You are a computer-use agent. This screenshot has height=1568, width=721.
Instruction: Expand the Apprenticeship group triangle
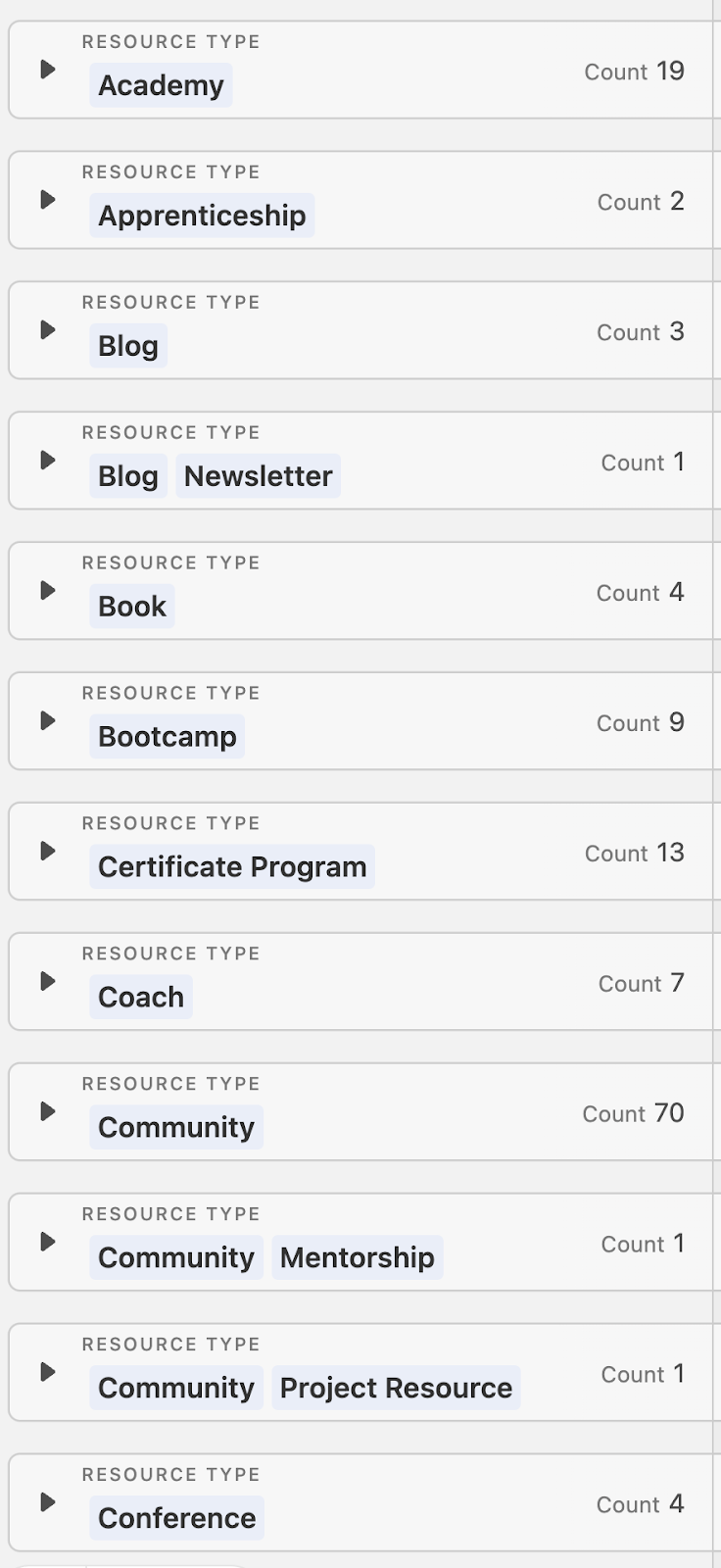point(47,200)
